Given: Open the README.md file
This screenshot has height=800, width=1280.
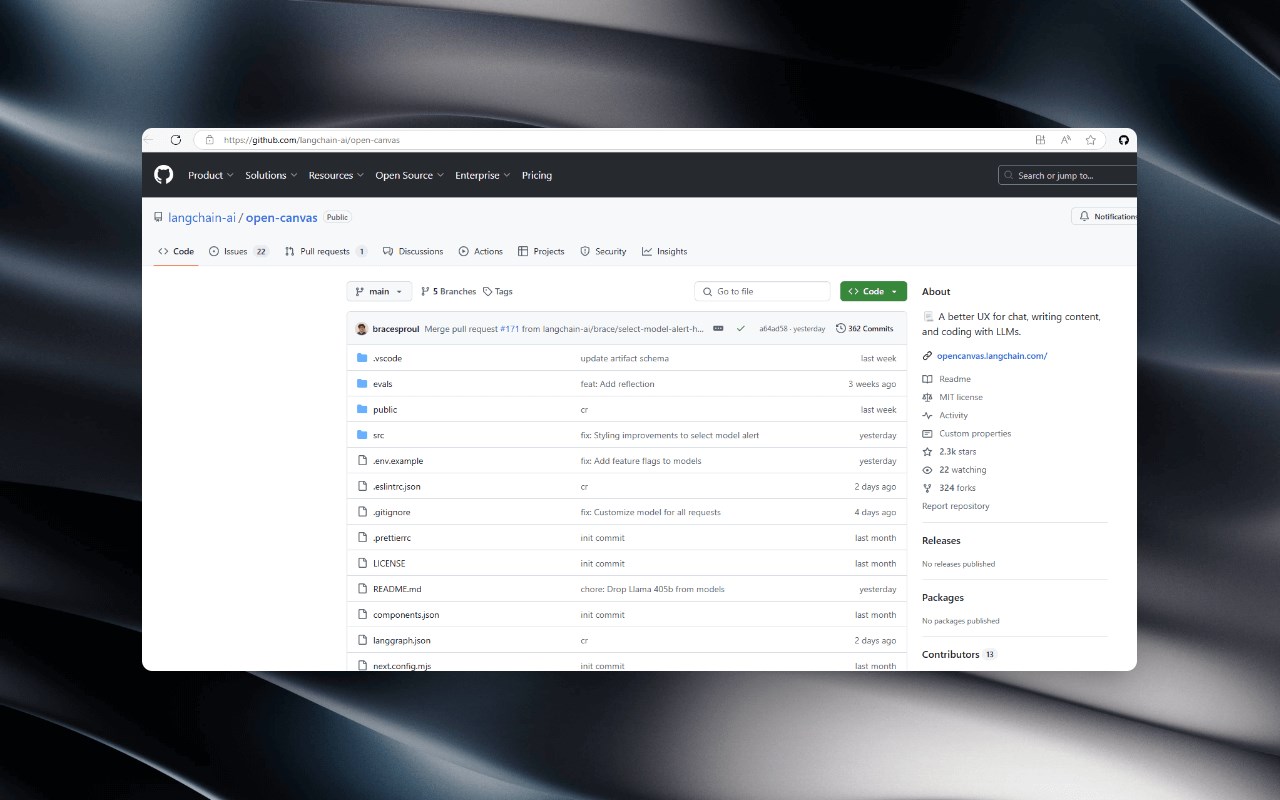Looking at the screenshot, I should click(397, 589).
